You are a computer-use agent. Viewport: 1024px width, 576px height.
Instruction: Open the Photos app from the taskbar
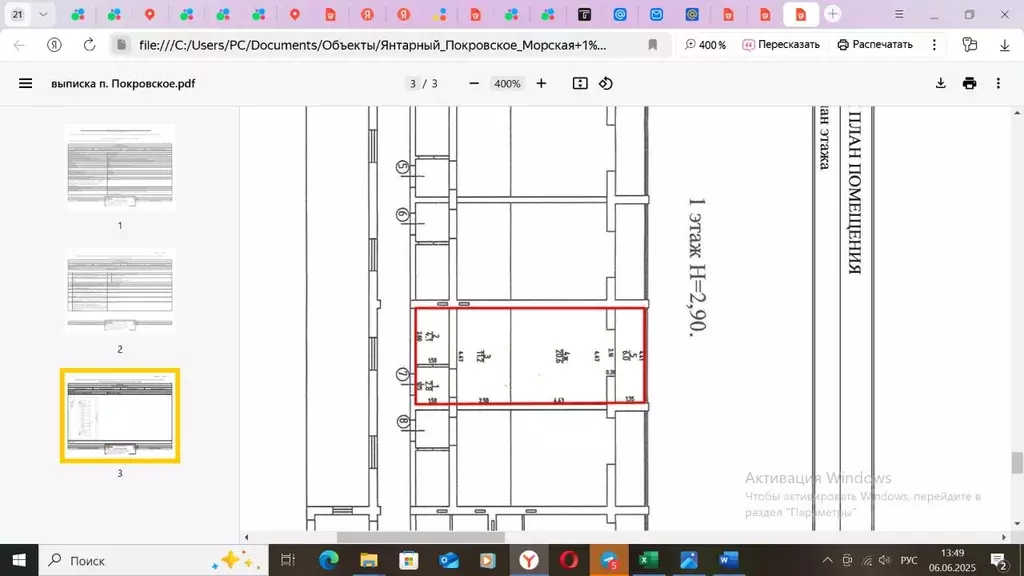click(688, 560)
